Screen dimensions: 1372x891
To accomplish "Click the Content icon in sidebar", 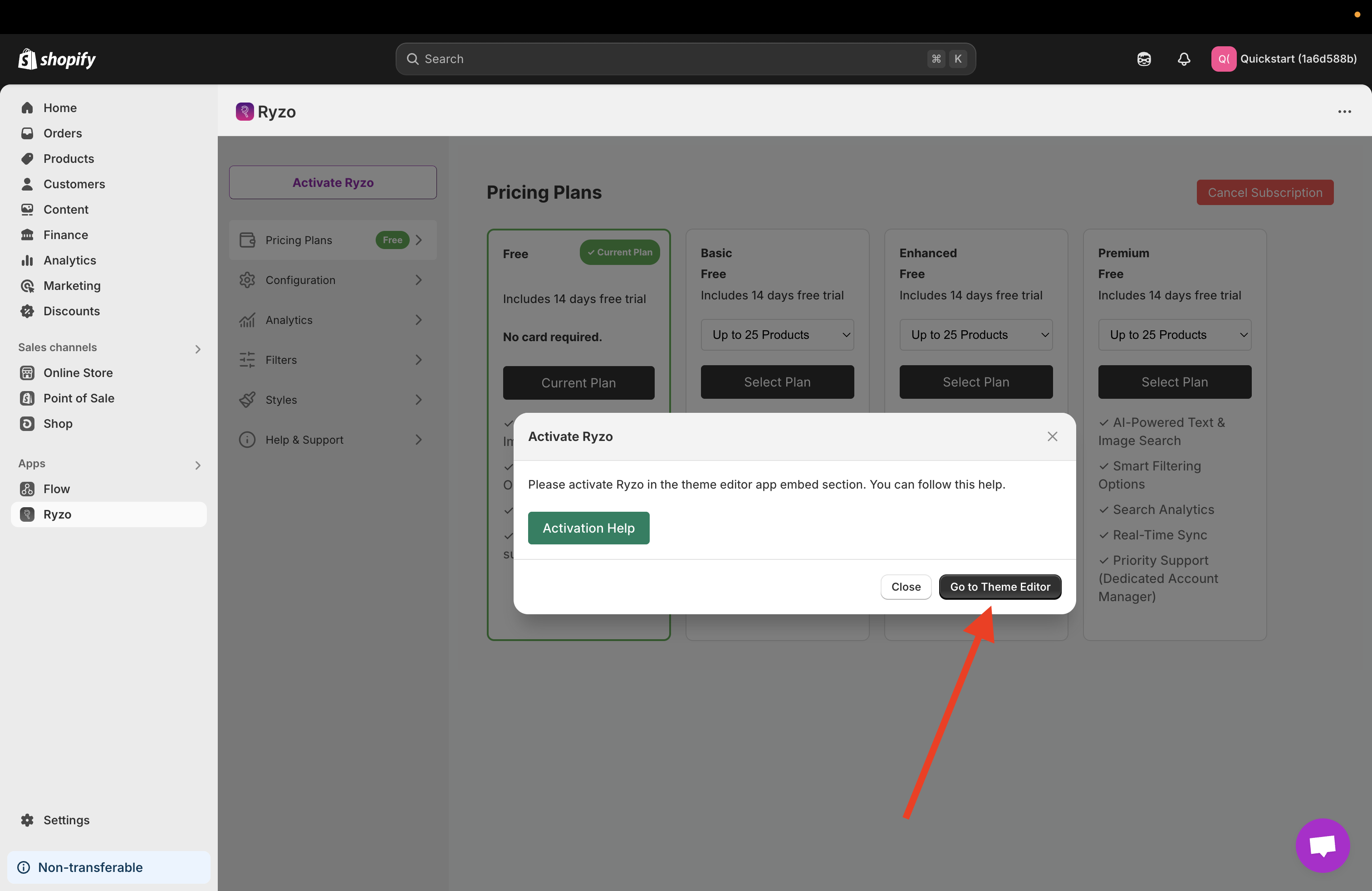I will [27, 209].
